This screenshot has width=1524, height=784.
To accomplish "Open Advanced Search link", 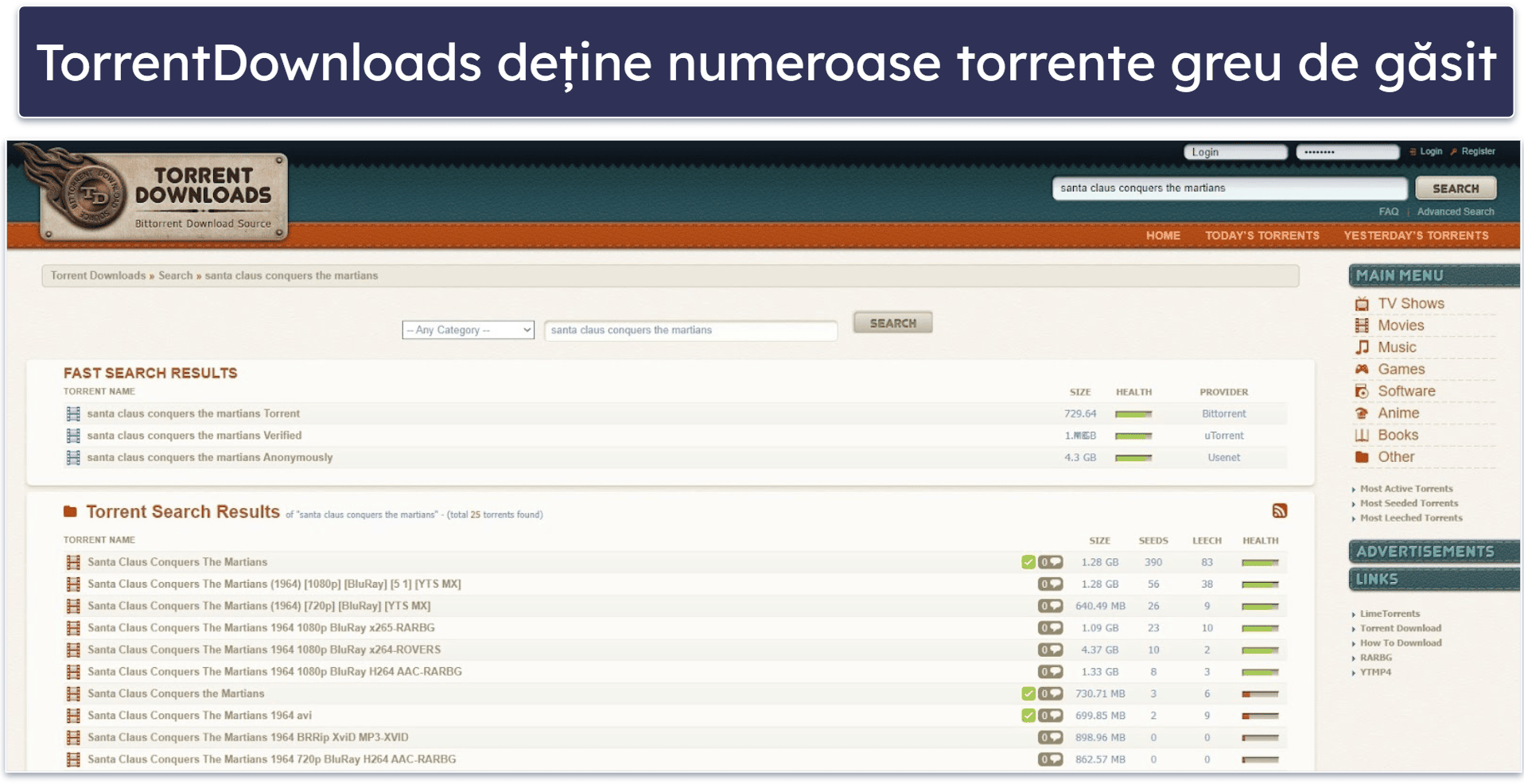I will (x=1455, y=212).
